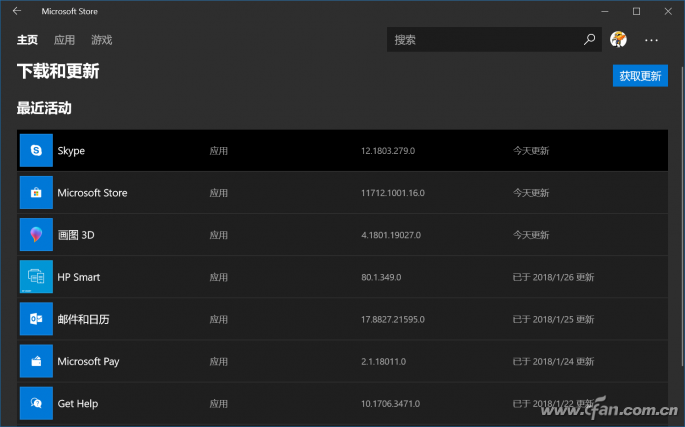
Task: Click 已于 2018/1/26 更新 status
Action: tap(553, 277)
